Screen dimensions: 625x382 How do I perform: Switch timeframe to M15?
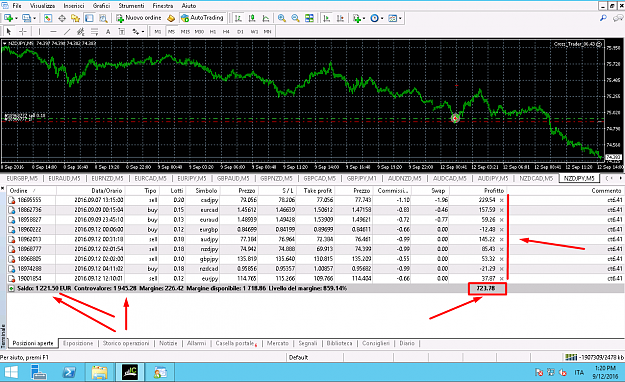185,32
